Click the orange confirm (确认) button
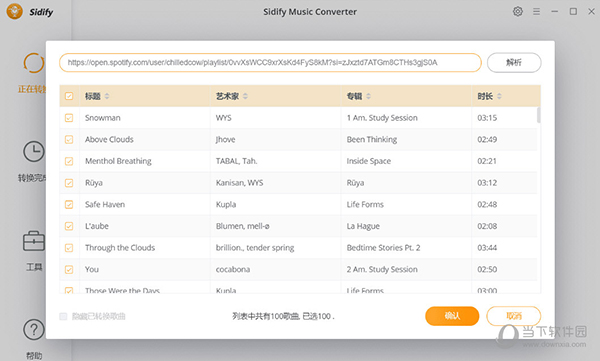The width and height of the screenshot is (600, 361). 452,316
